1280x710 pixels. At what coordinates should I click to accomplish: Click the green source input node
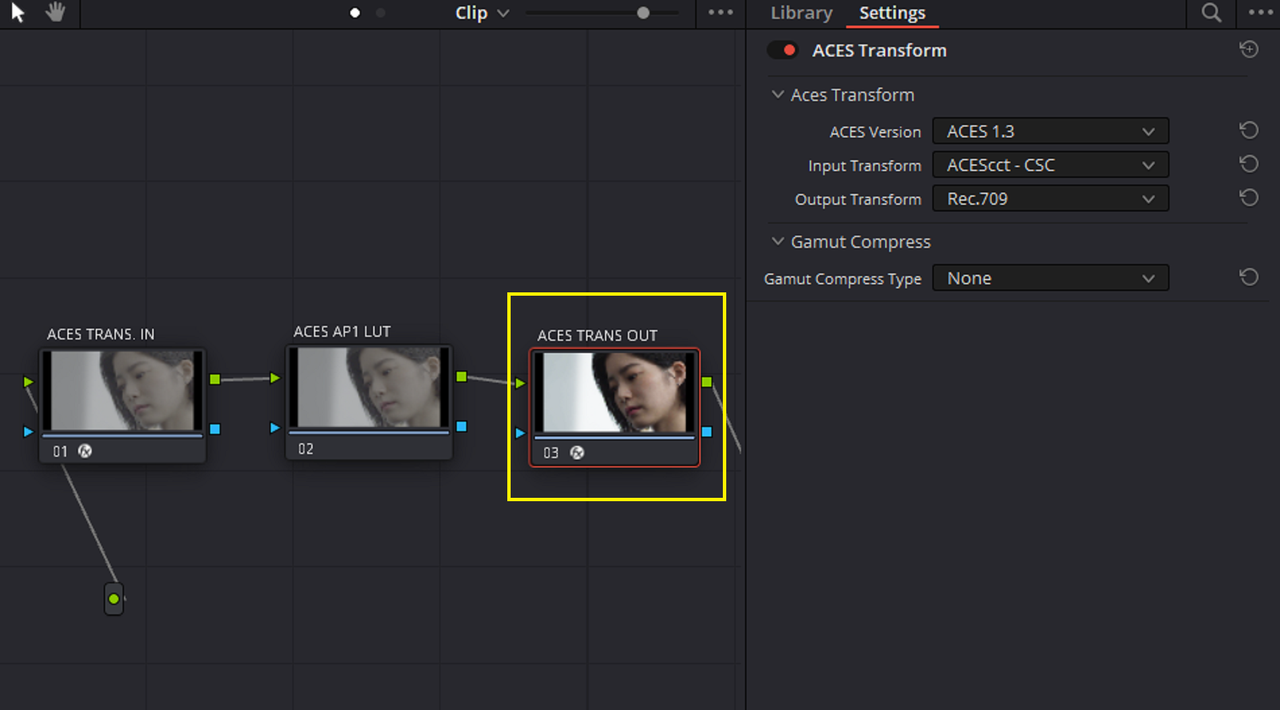(114, 599)
